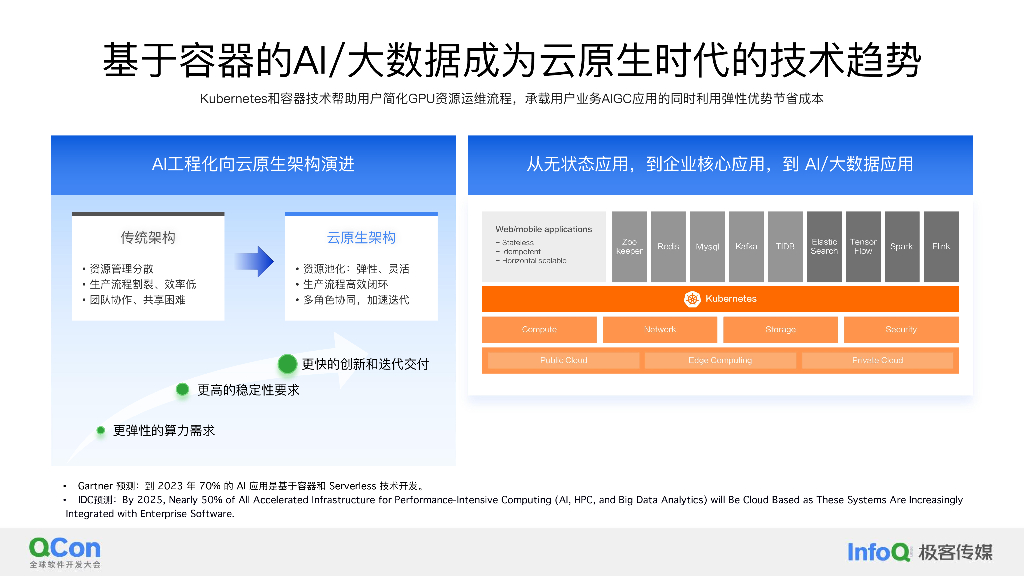Click the InfoQ logo

point(879,552)
